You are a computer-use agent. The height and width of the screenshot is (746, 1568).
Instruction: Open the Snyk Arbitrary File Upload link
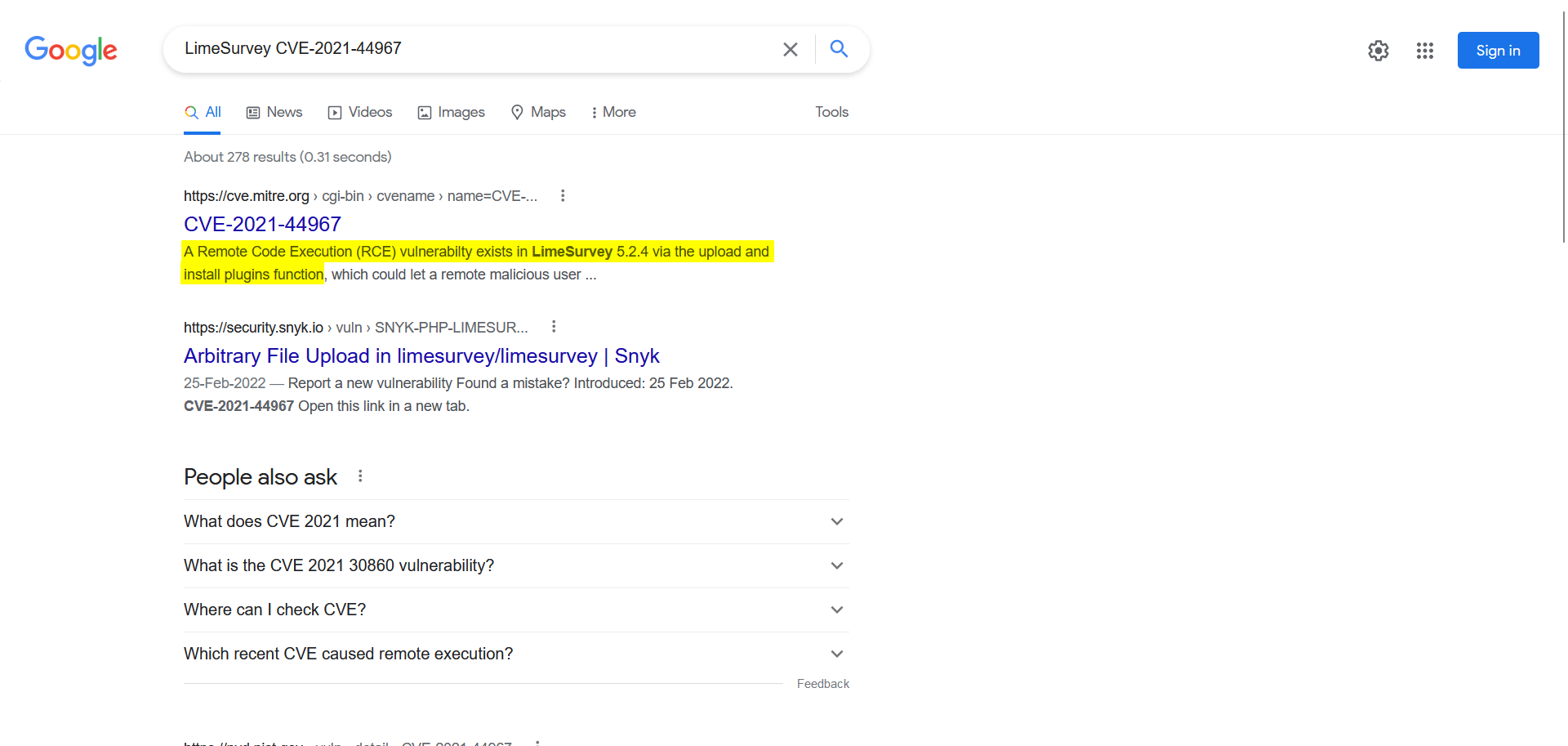(x=421, y=355)
